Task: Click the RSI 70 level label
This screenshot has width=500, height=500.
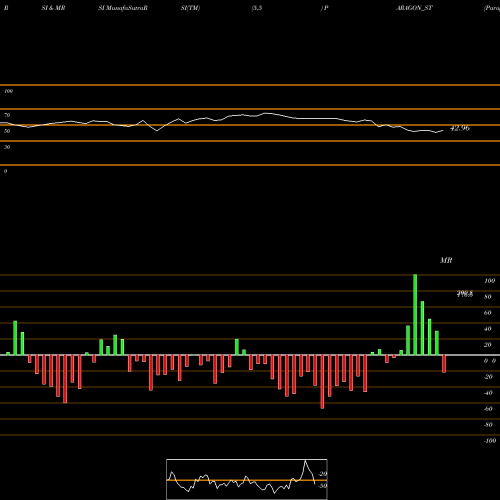Action: [x=7, y=115]
